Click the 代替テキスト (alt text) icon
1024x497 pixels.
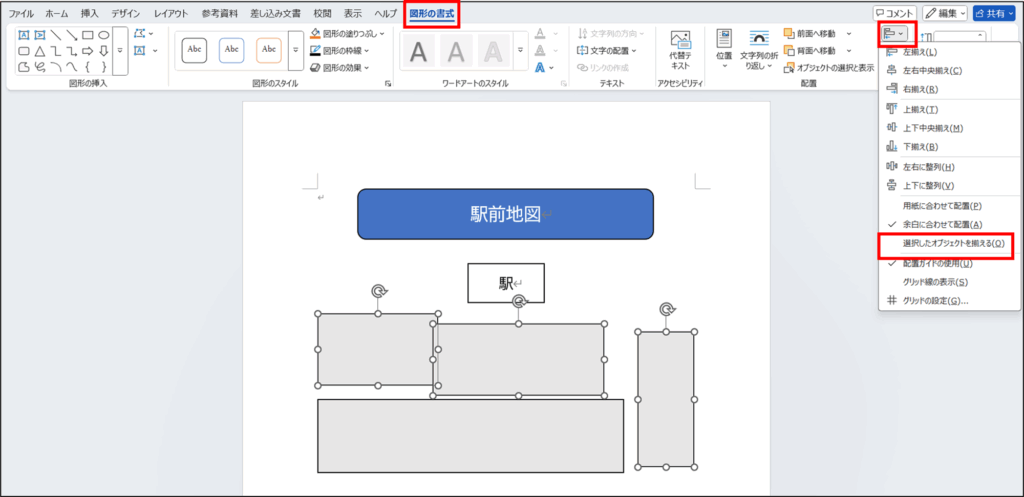681,41
